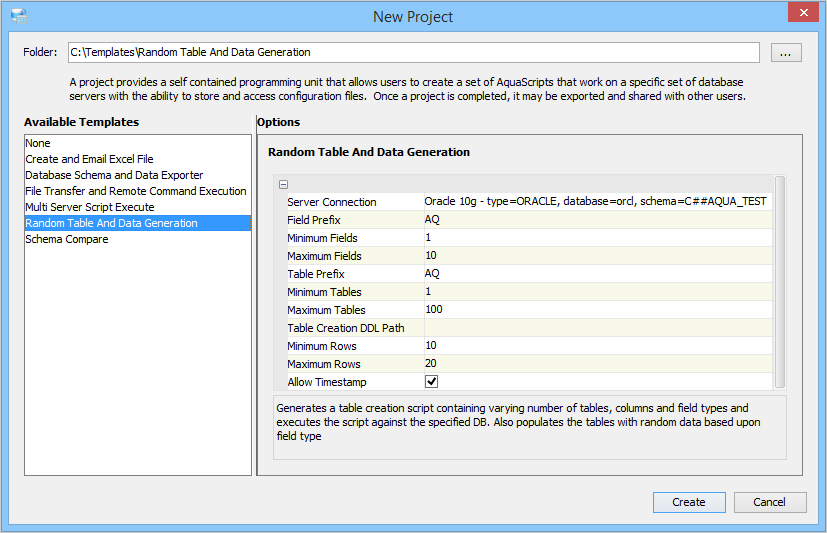The width and height of the screenshot is (827, 533).
Task: Click the app icon in title bar
Action: coord(18,16)
